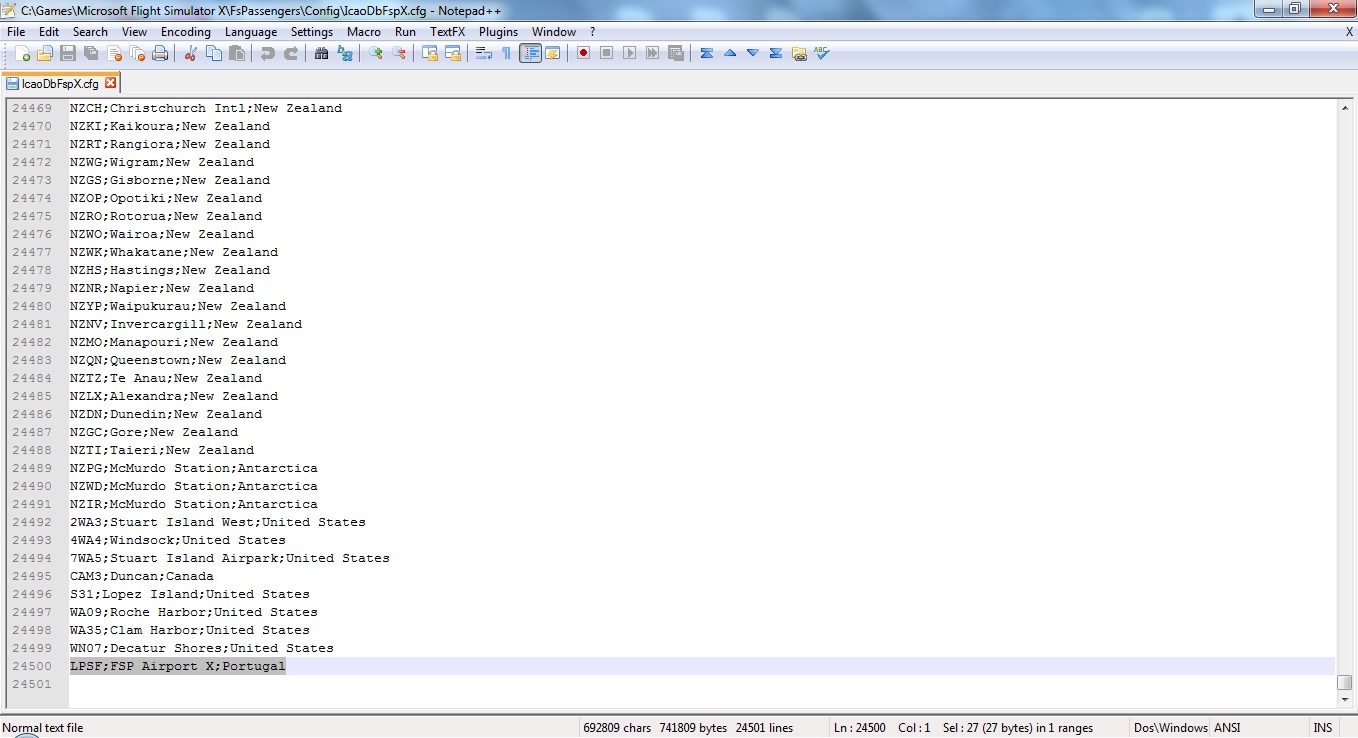Expand the Macro menu

point(363,32)
